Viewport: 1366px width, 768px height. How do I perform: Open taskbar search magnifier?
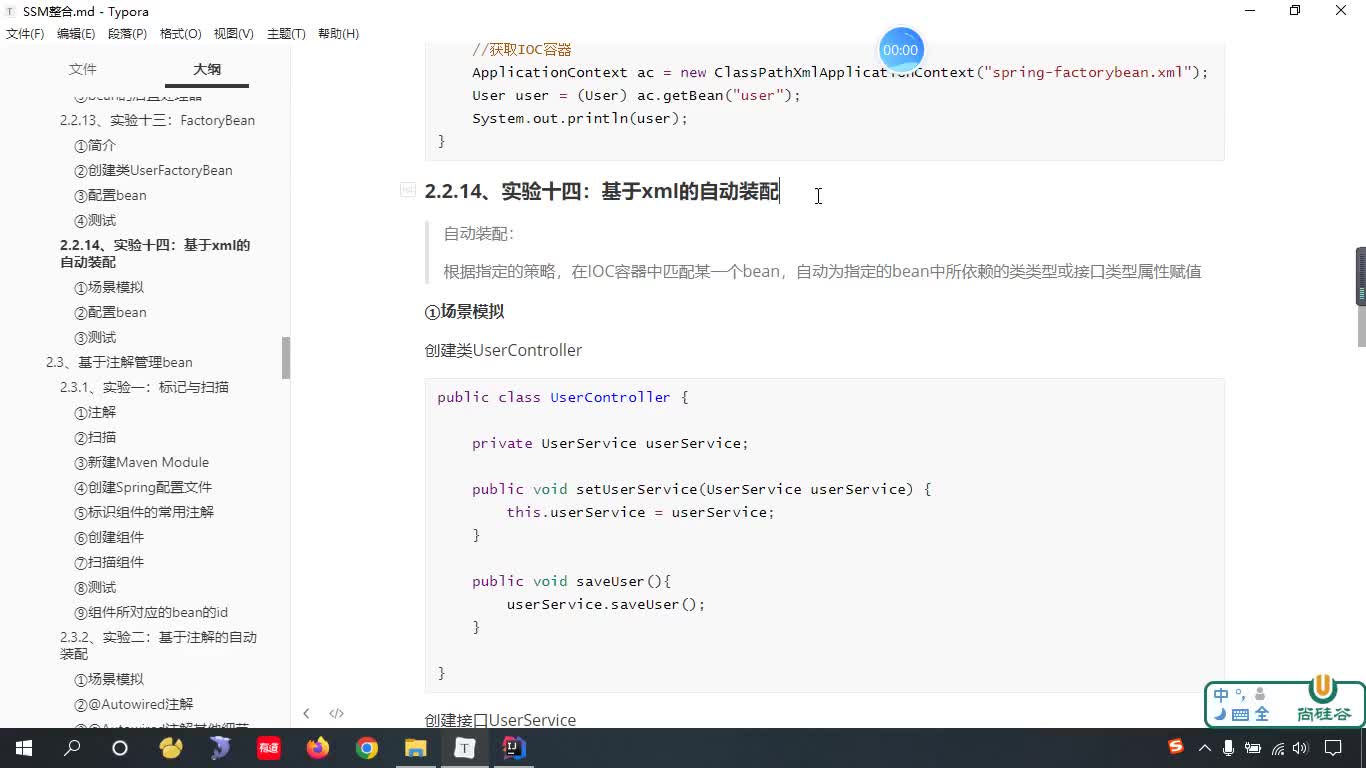coord(72,748)
